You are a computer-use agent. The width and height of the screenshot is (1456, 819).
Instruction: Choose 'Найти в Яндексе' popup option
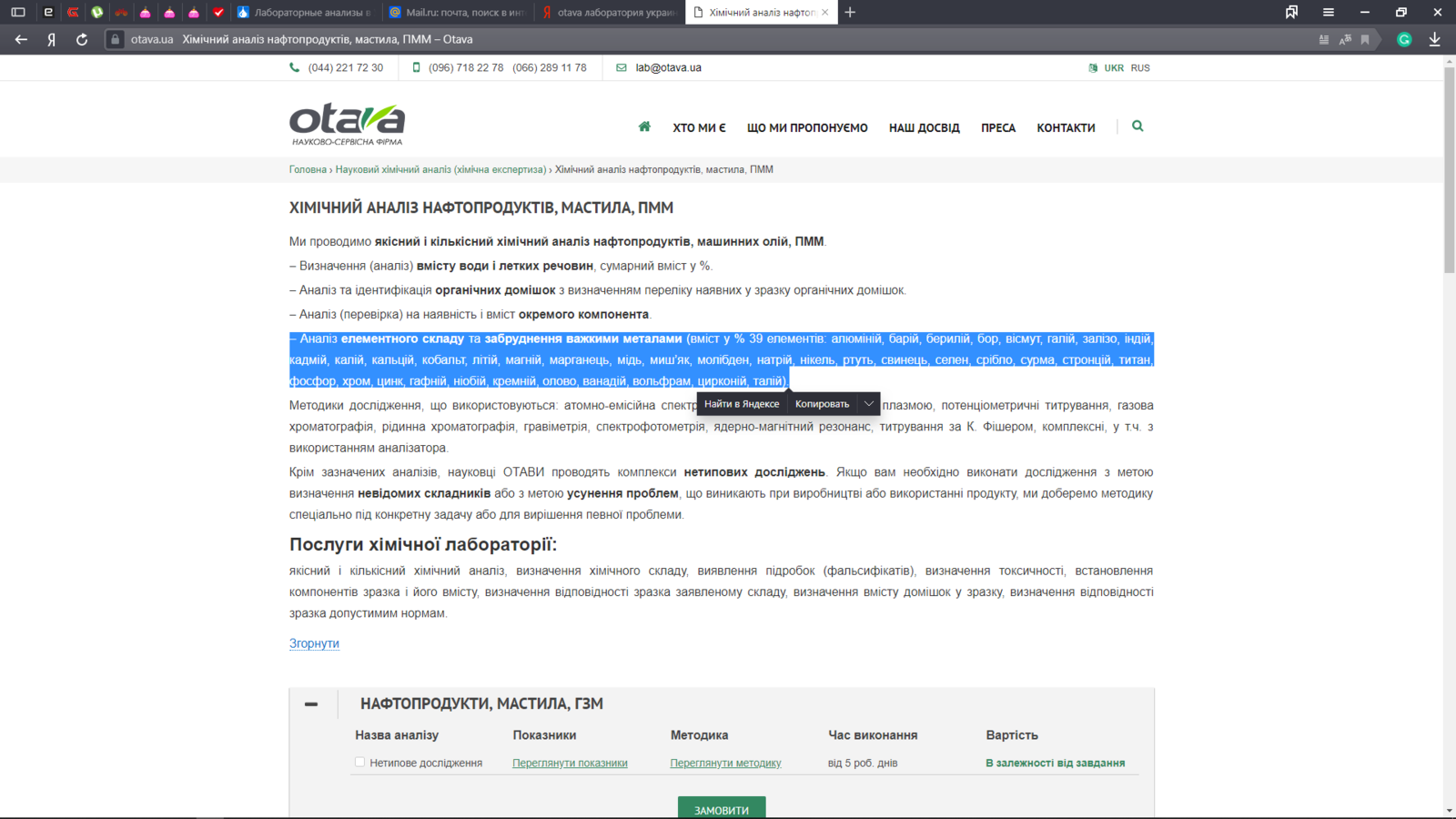(742, 404)
